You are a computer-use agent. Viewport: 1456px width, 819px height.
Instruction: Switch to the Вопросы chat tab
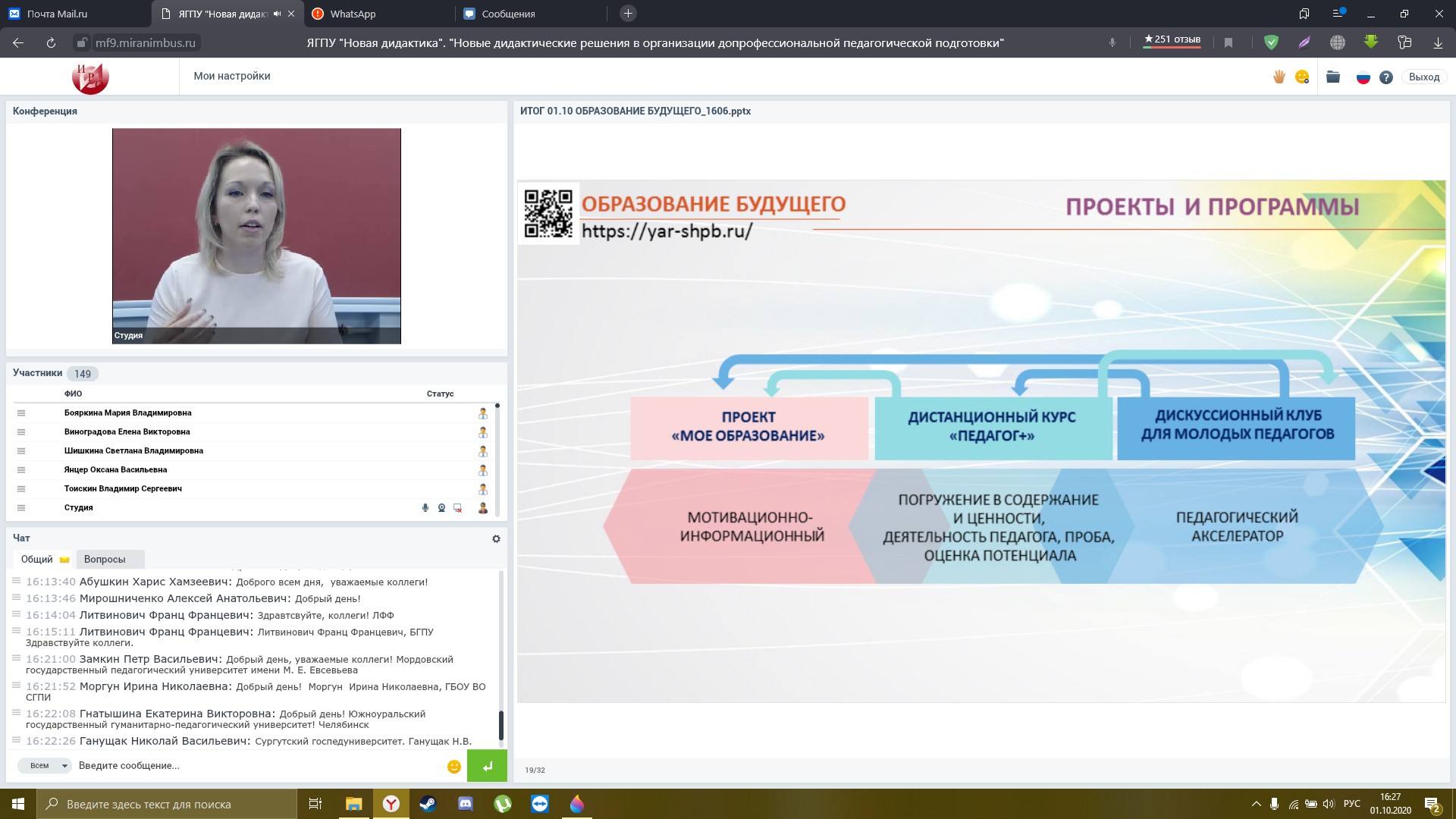pyautogui.click(x=105, y=560)
